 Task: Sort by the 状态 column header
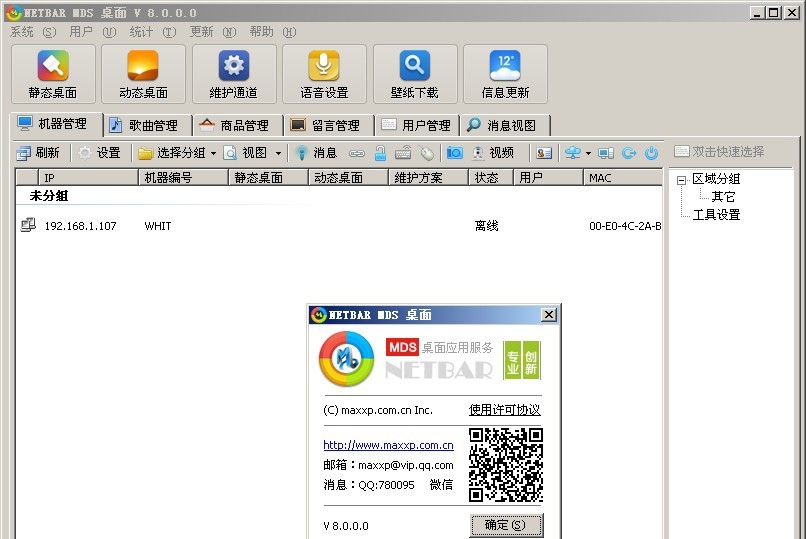point(491,178)
